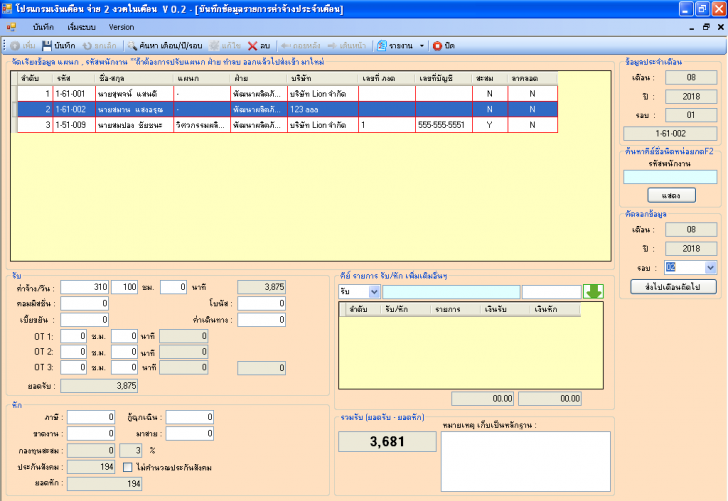728x501 pixels.
Task: Click the ภาษี deduction field
Action: [x=91, y=417]
